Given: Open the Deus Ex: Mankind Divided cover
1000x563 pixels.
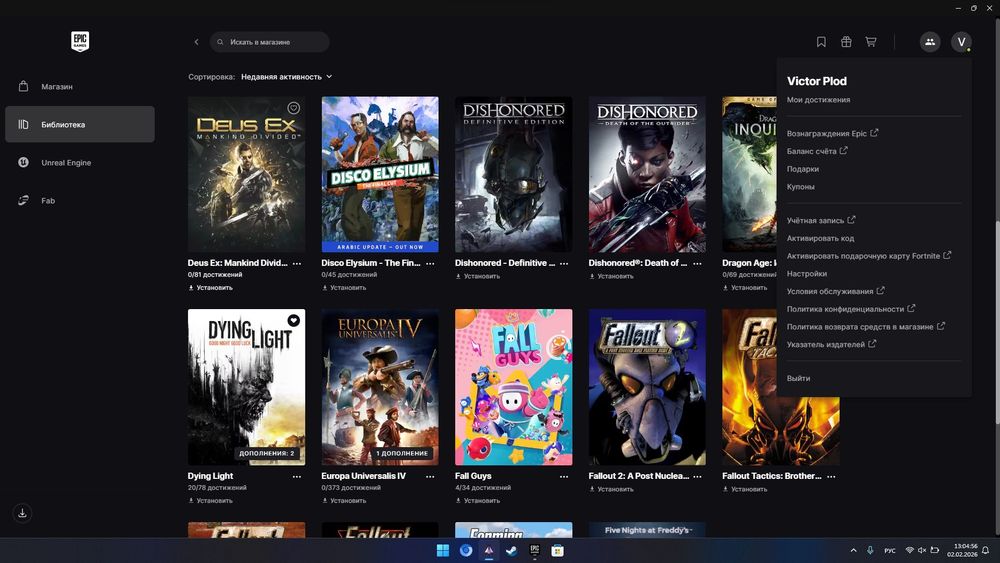Looking at the screenshot, I should click(246, 174).
